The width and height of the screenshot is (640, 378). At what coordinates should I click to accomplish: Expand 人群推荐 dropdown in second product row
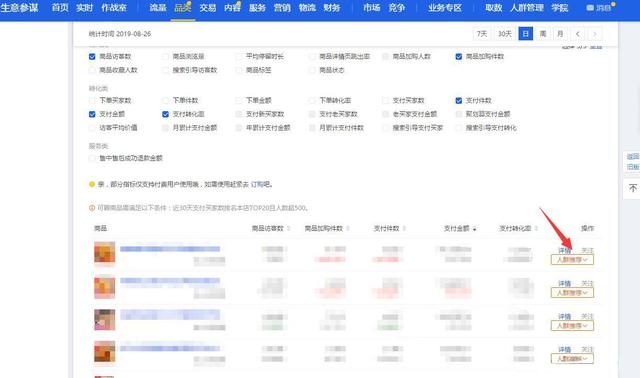tap(572, 293)
